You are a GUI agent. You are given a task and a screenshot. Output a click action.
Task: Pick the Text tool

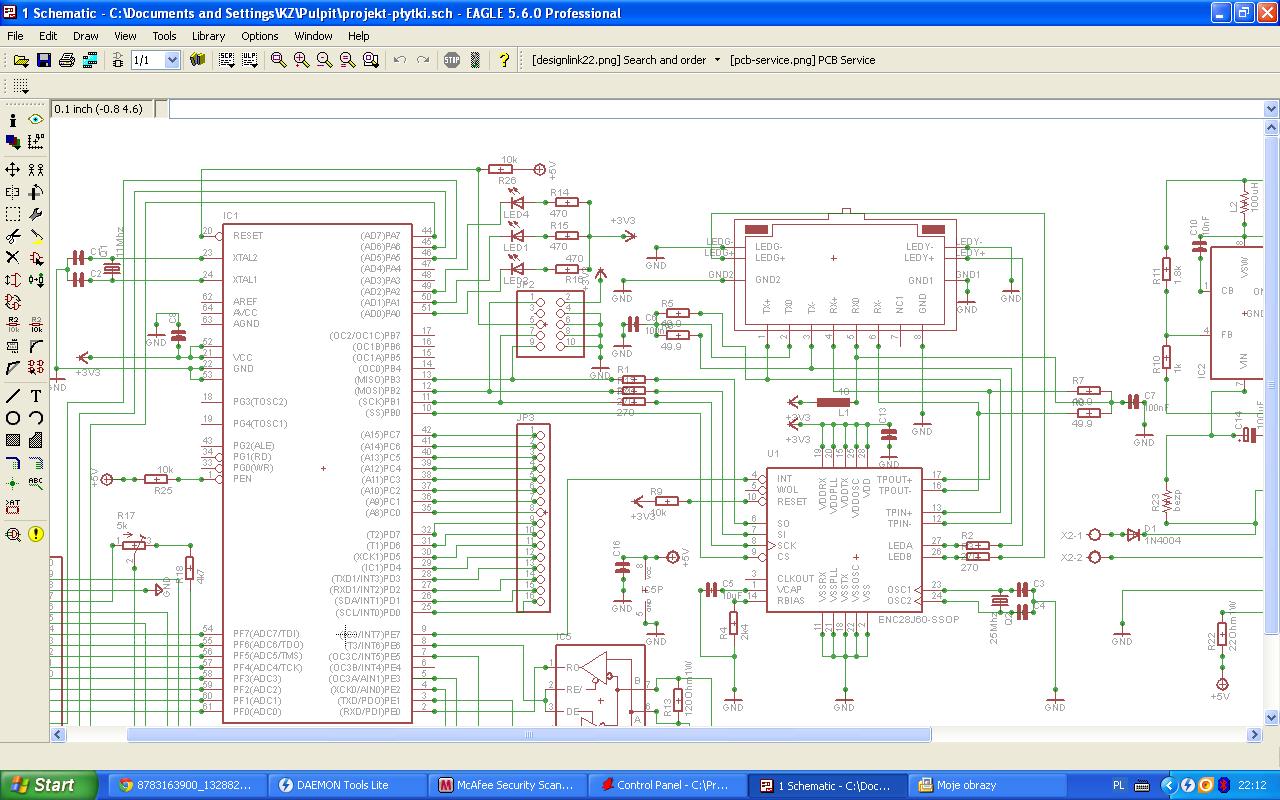pyautogui.click(x=36, y=396)
